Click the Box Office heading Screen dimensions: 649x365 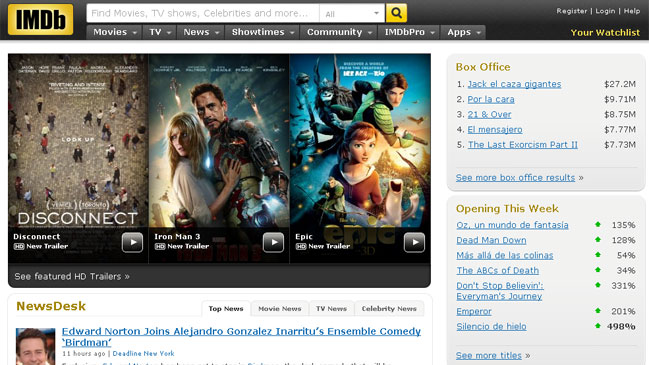pos(483,67)
